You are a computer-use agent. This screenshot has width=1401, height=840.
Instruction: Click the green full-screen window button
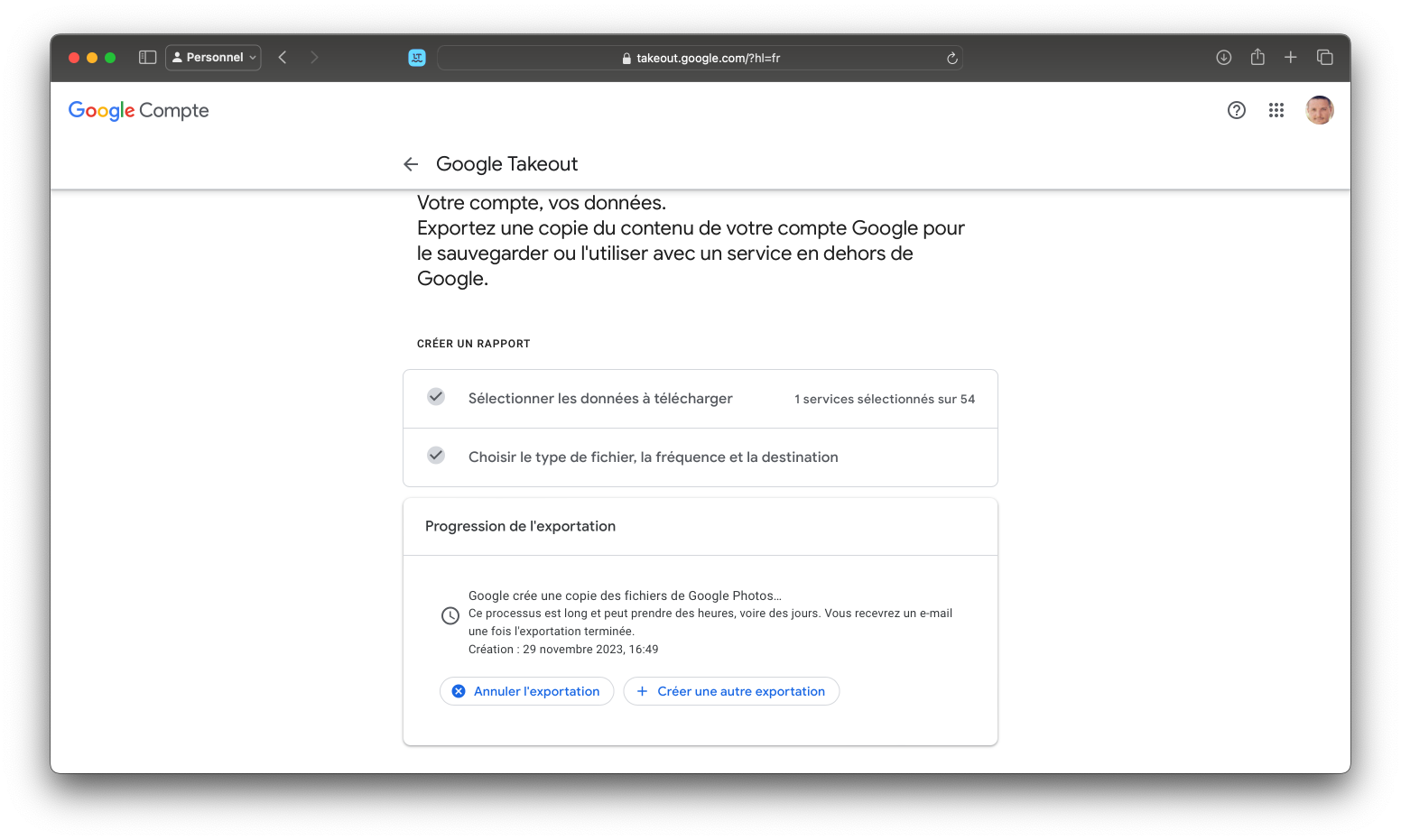point(110,58)
